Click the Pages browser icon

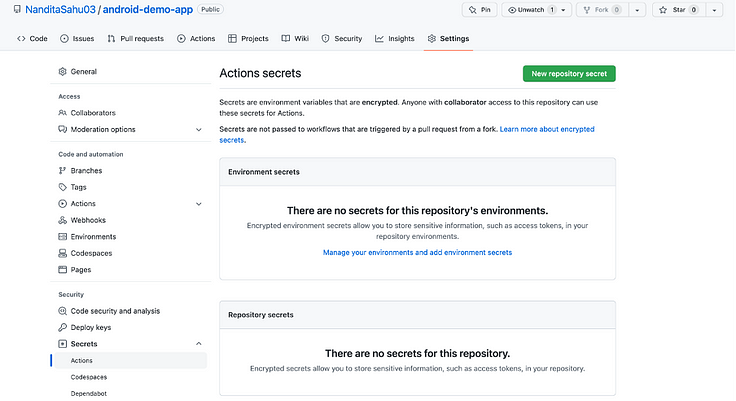62,270
